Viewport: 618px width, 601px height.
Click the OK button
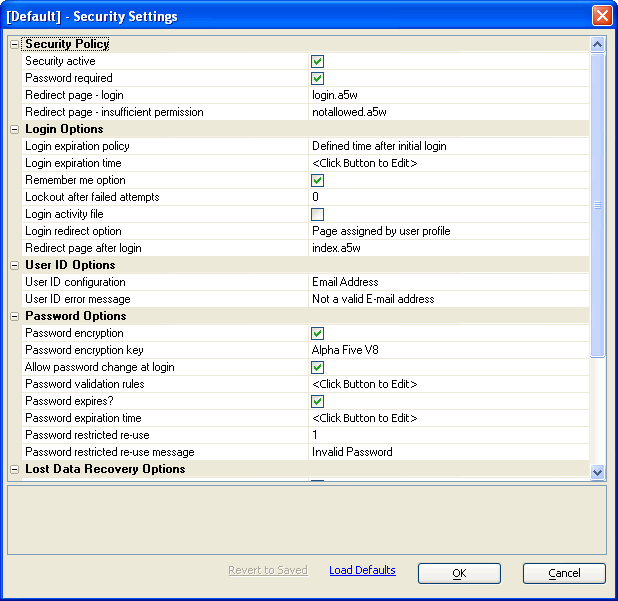coord(459,573)
